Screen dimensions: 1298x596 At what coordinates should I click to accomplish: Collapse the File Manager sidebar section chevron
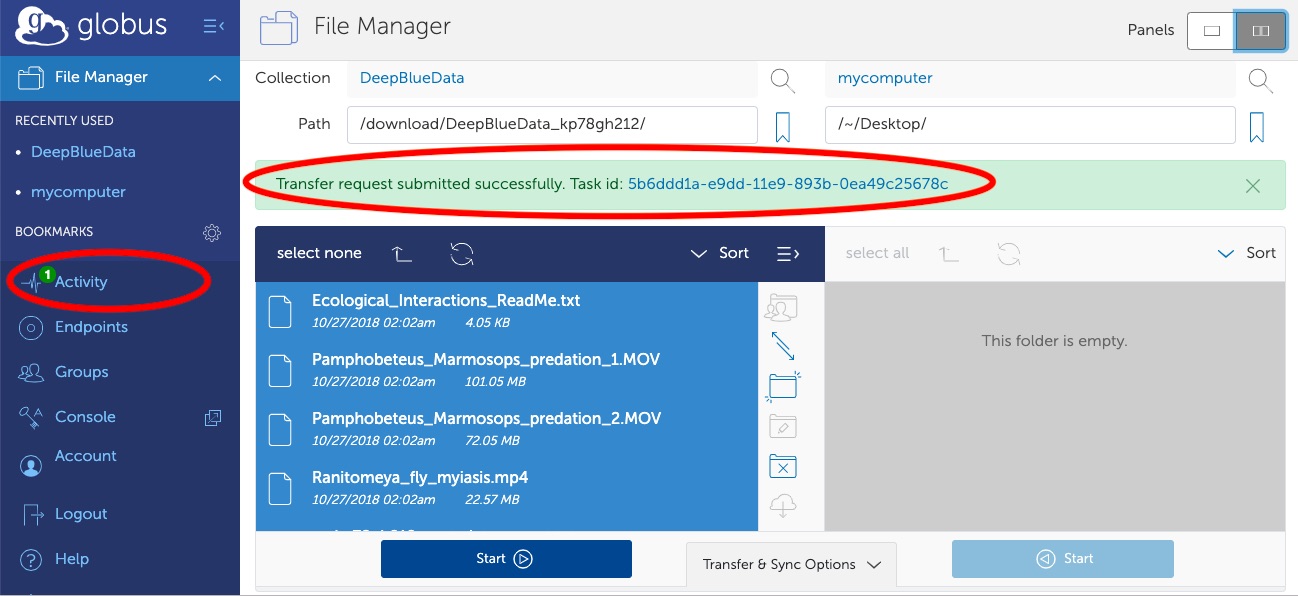coord(215,78)
